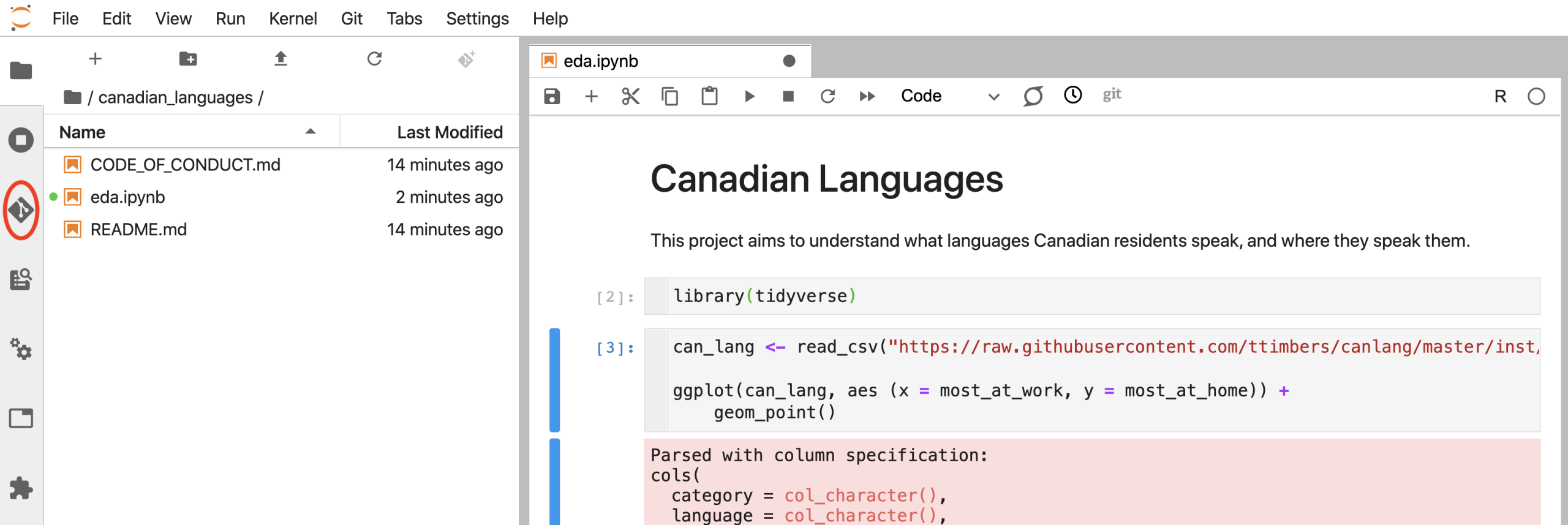Viewport: 1568px width, 525px height.
Task: Run the selected cell
Action: pyautogui.click(x=749, y=96)
